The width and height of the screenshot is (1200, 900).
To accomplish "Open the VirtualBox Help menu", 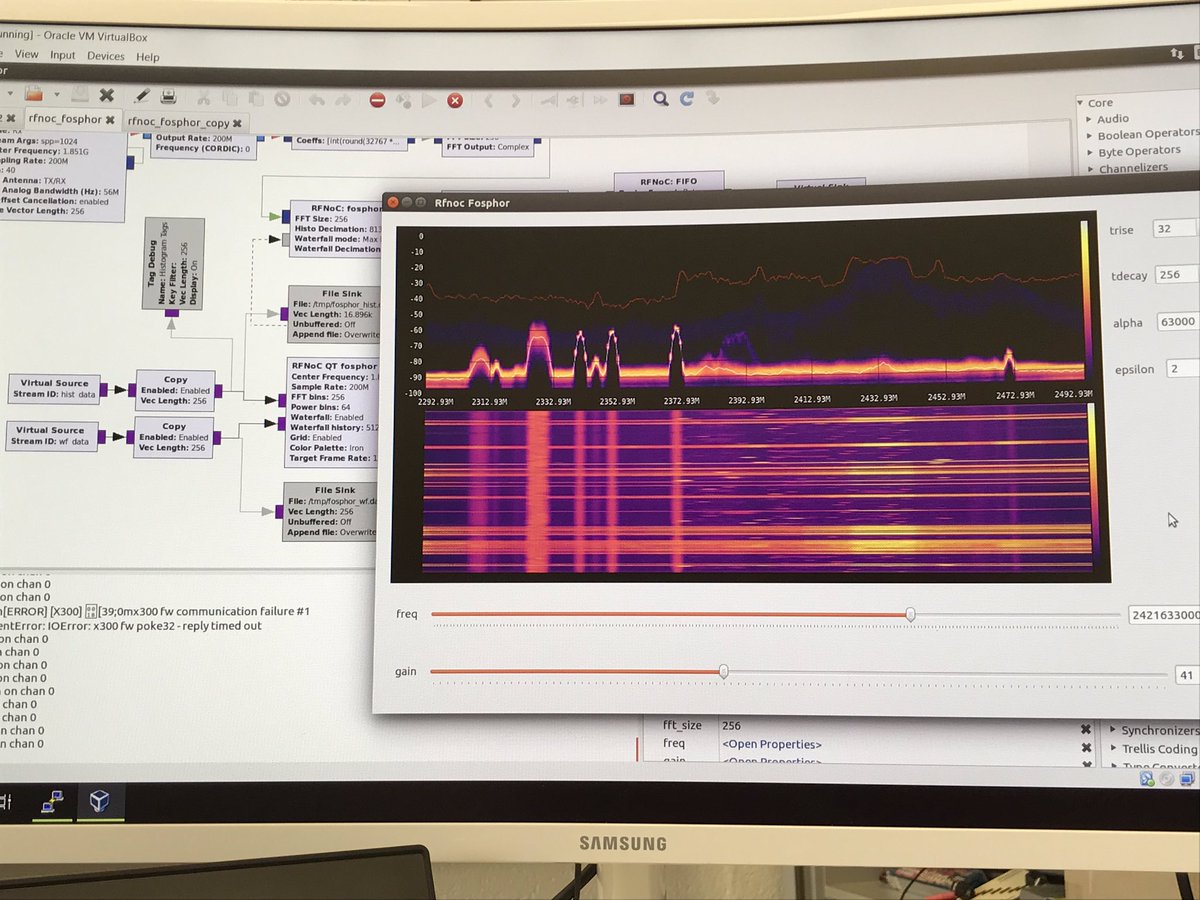I will (147, 57).
